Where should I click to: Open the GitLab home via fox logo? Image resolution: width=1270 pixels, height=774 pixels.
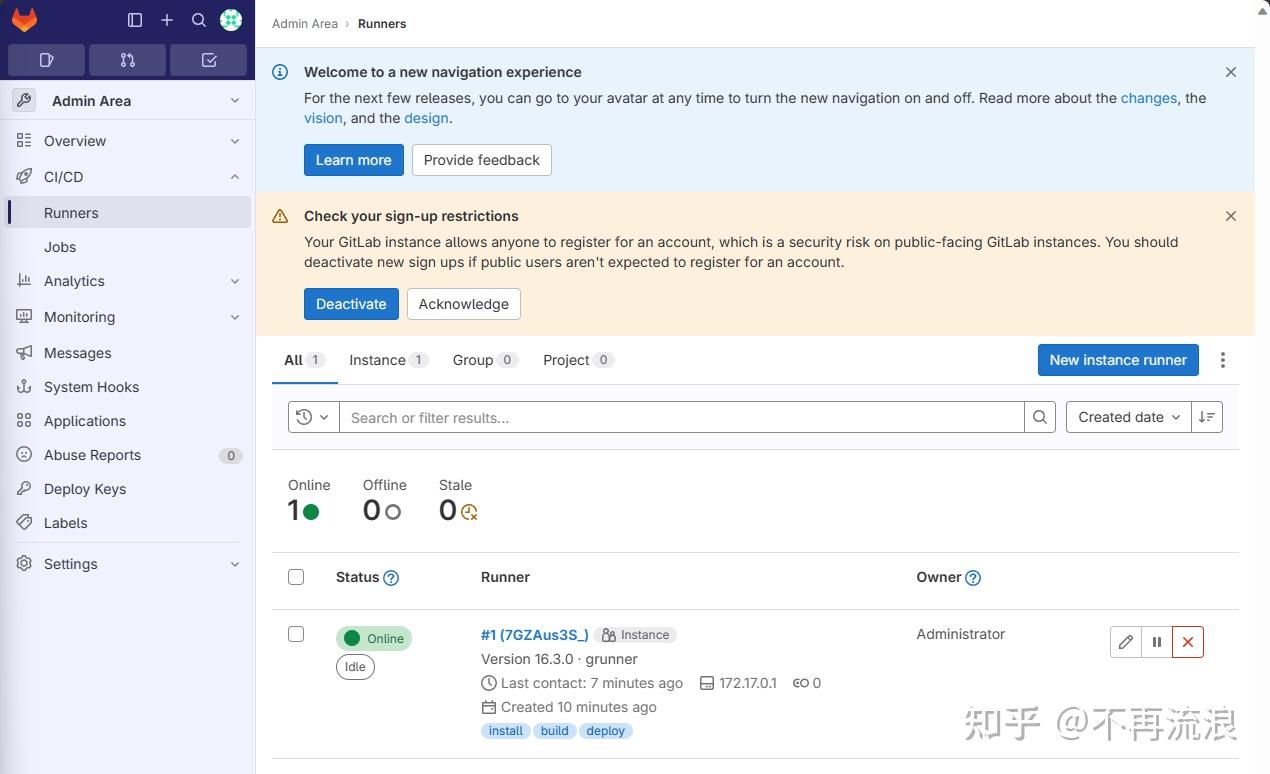pos(24,19)
